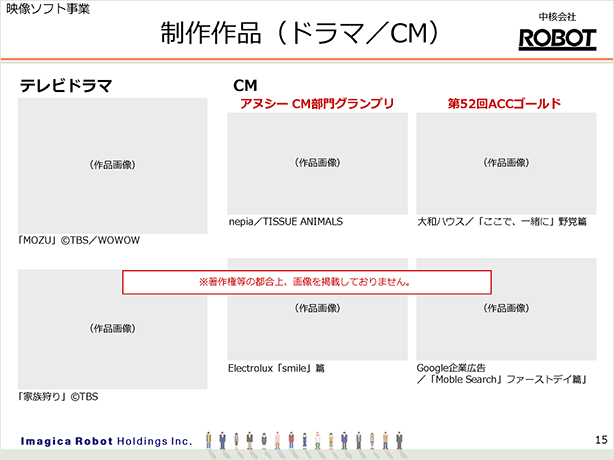The width and height of the screenshot is (614, 460).
Task: Click the nepia／TISSUE ANIMALS caption
Action: click(285, 222)
